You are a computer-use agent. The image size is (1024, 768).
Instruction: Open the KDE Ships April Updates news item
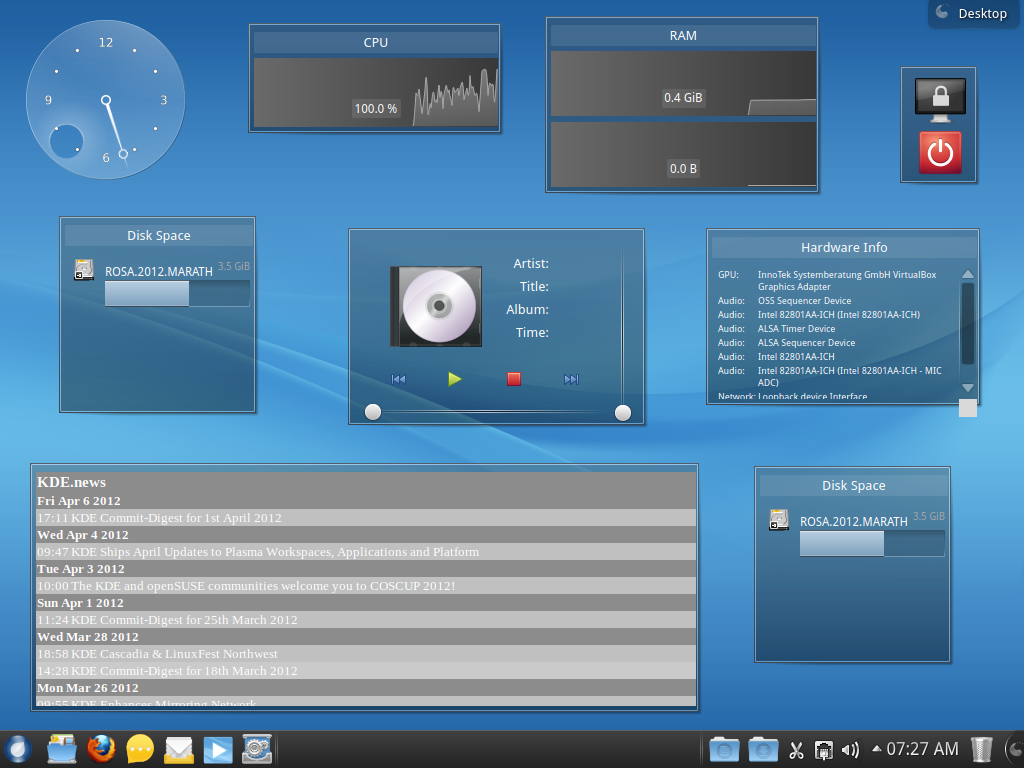tap(258, 552)
